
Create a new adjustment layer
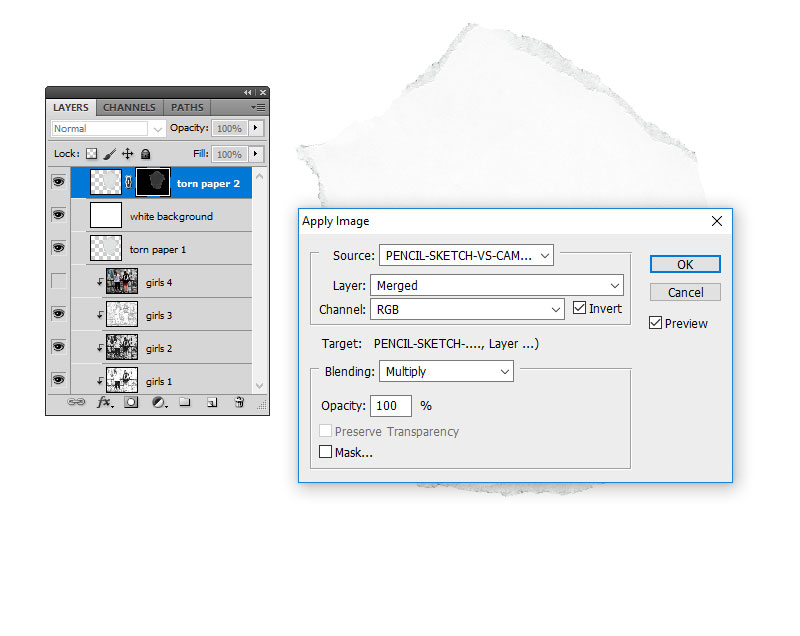pyautogui.click(x=158, y=403)
